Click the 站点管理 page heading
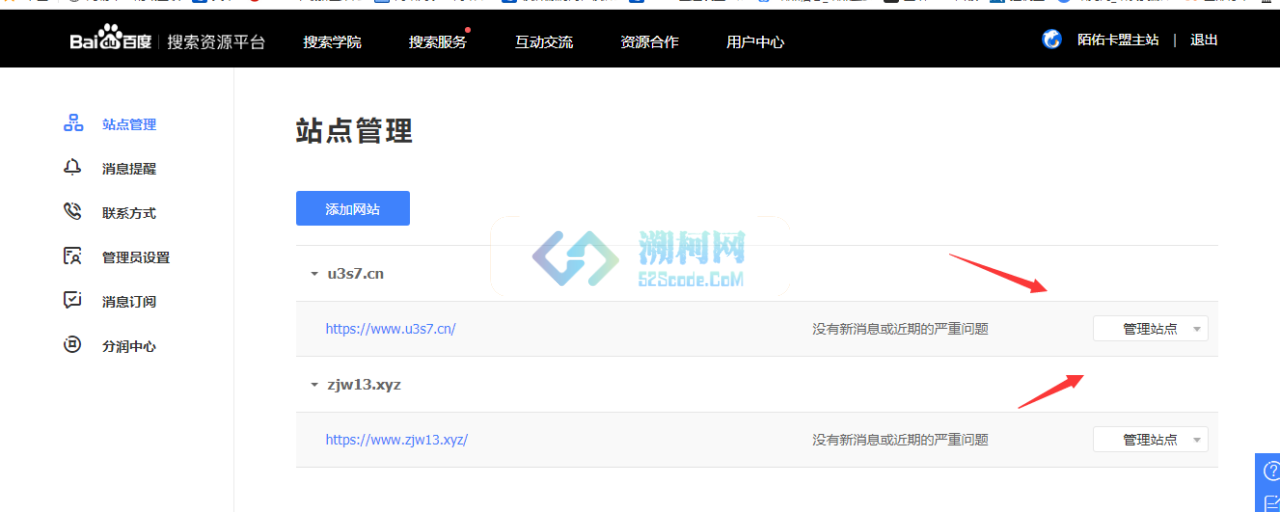 [354, 130]
